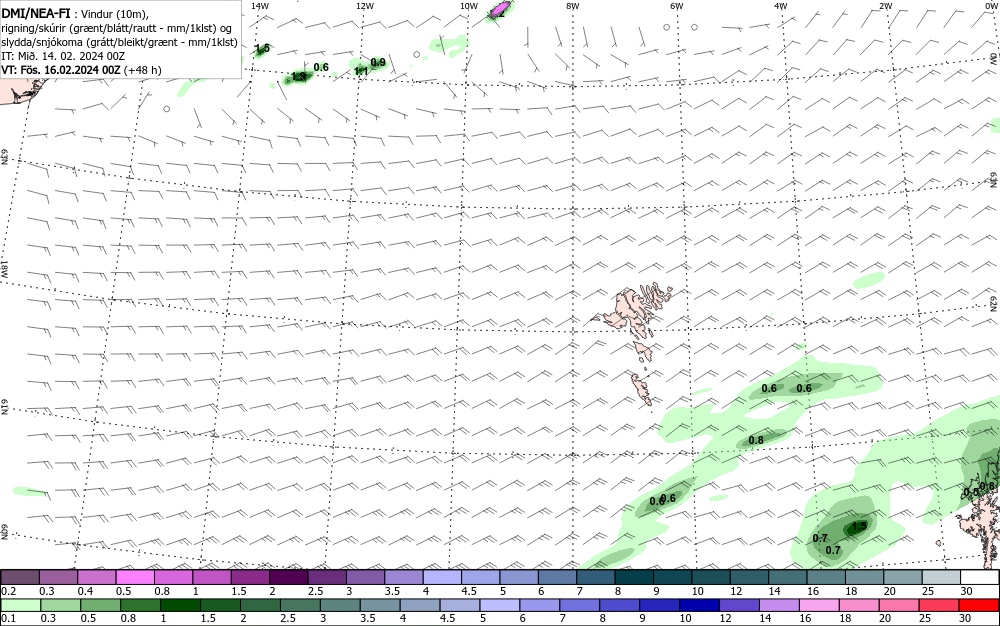
Task: Click the '14W' longitude label
Action: [260, 6]
